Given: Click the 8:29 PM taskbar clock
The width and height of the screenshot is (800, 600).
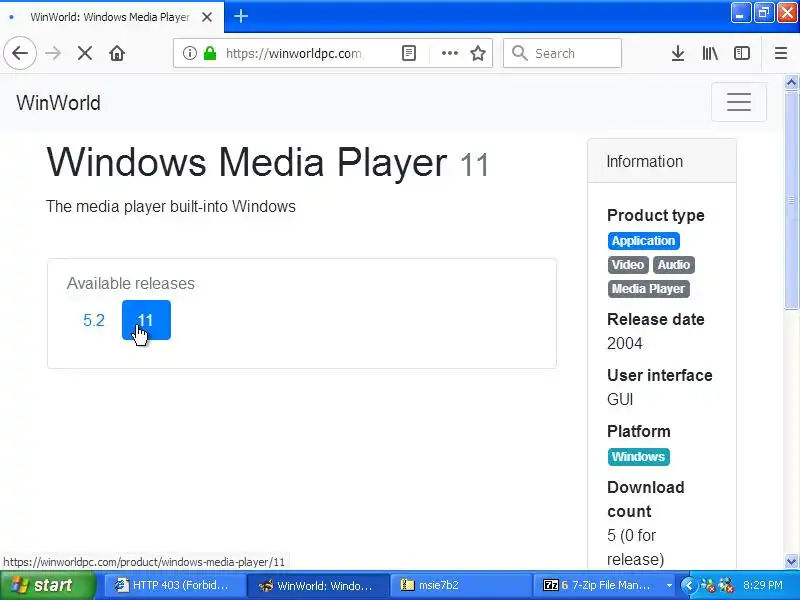Looking at the screenshot, I should click(762, 585).
